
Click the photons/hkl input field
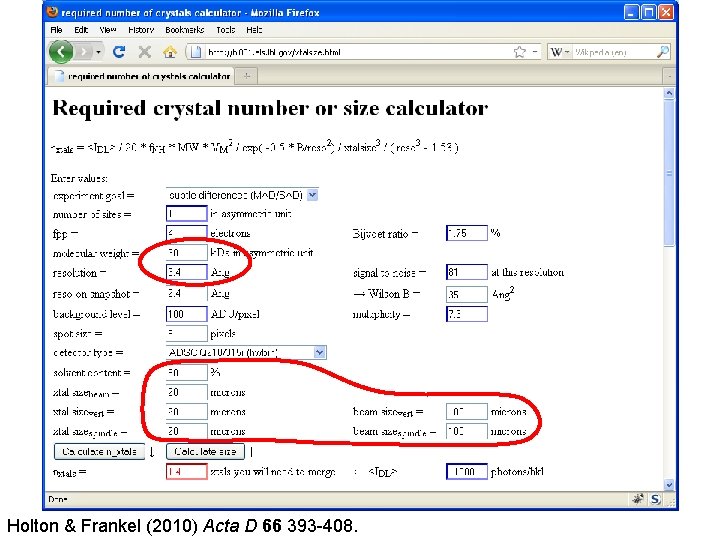pos(467,472)
